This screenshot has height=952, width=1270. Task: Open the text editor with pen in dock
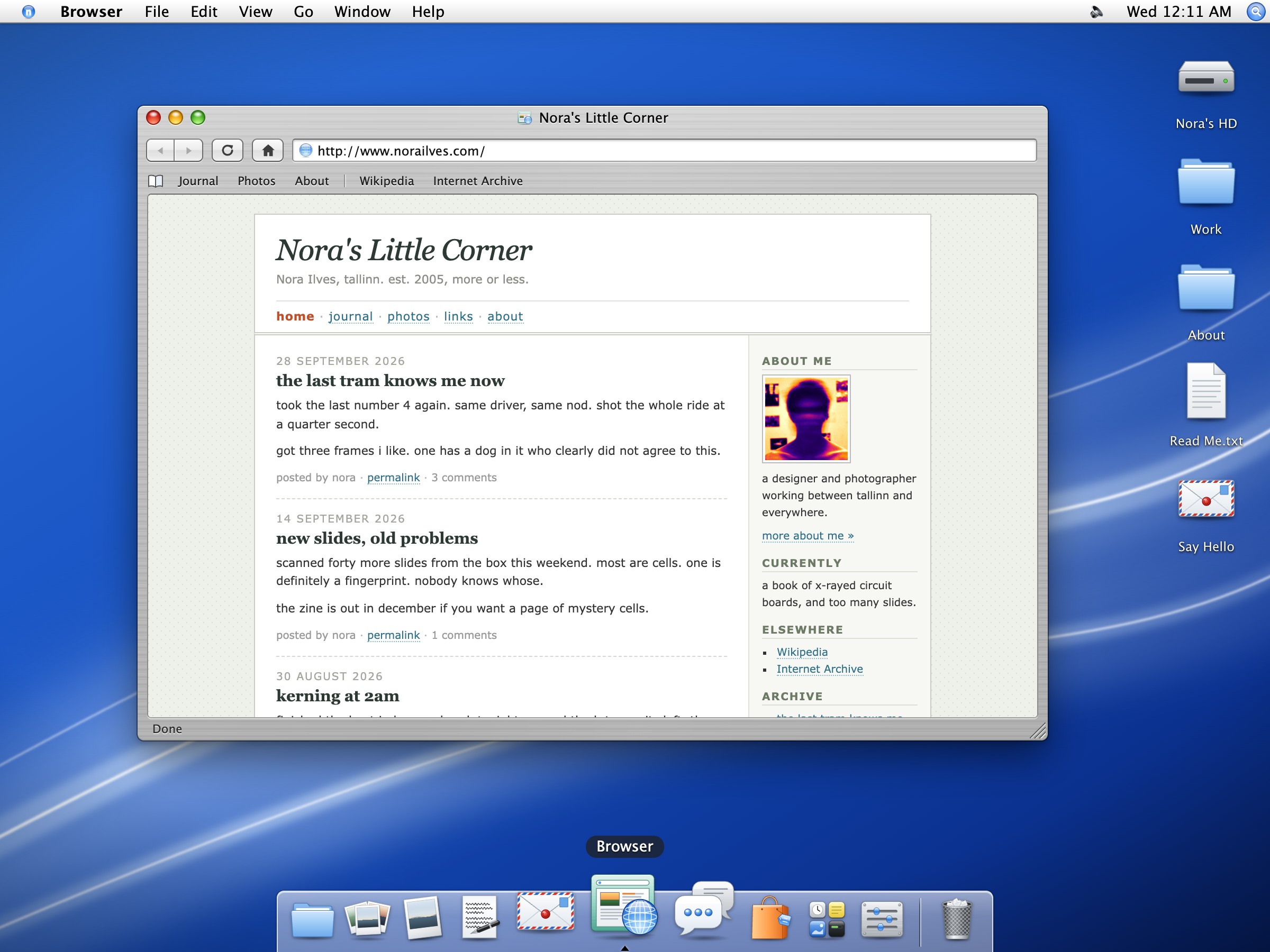click(x=480, y=917)
